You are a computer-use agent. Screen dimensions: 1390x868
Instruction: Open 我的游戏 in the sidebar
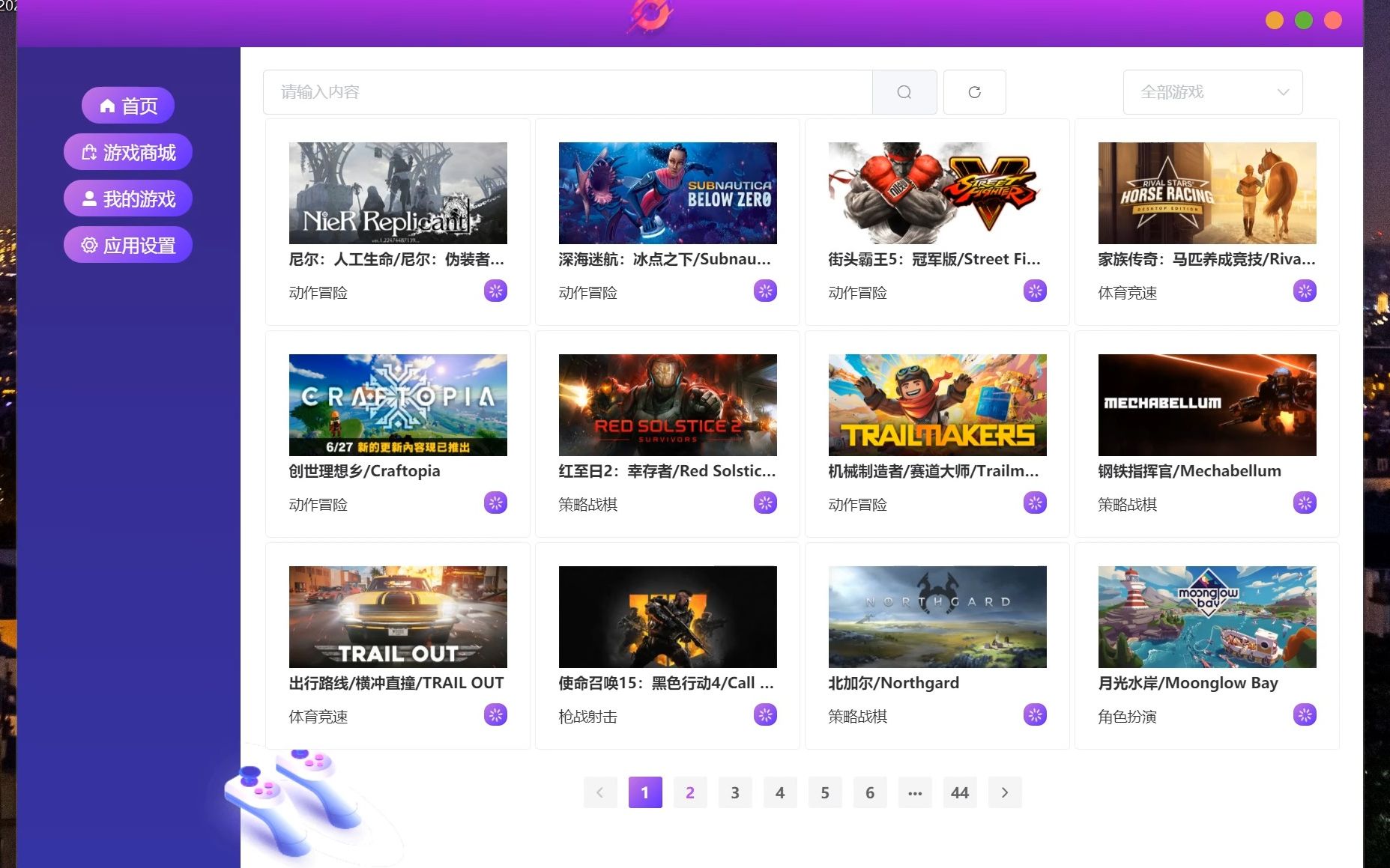pos(128,198)
